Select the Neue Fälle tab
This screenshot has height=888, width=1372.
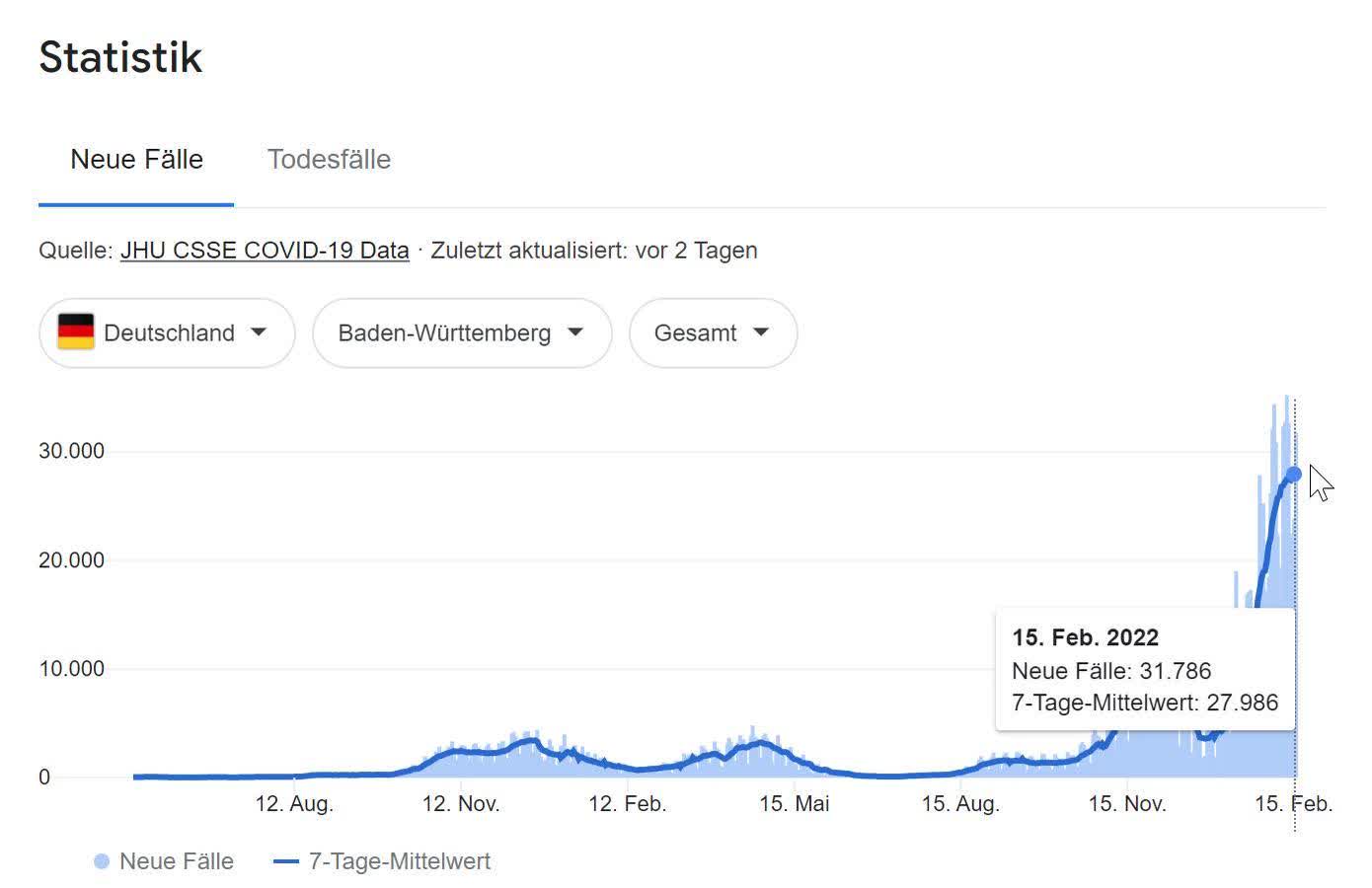[x=136, y=160]
